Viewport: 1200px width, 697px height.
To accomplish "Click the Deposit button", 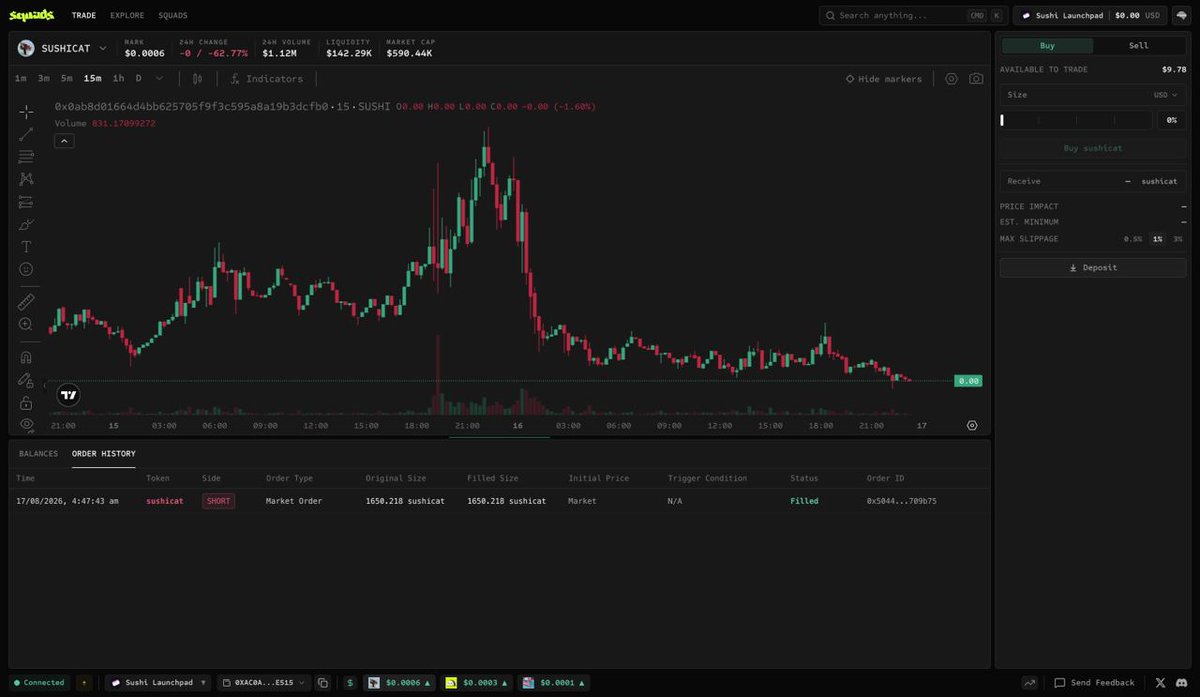I will click(x=1093, y=268).
